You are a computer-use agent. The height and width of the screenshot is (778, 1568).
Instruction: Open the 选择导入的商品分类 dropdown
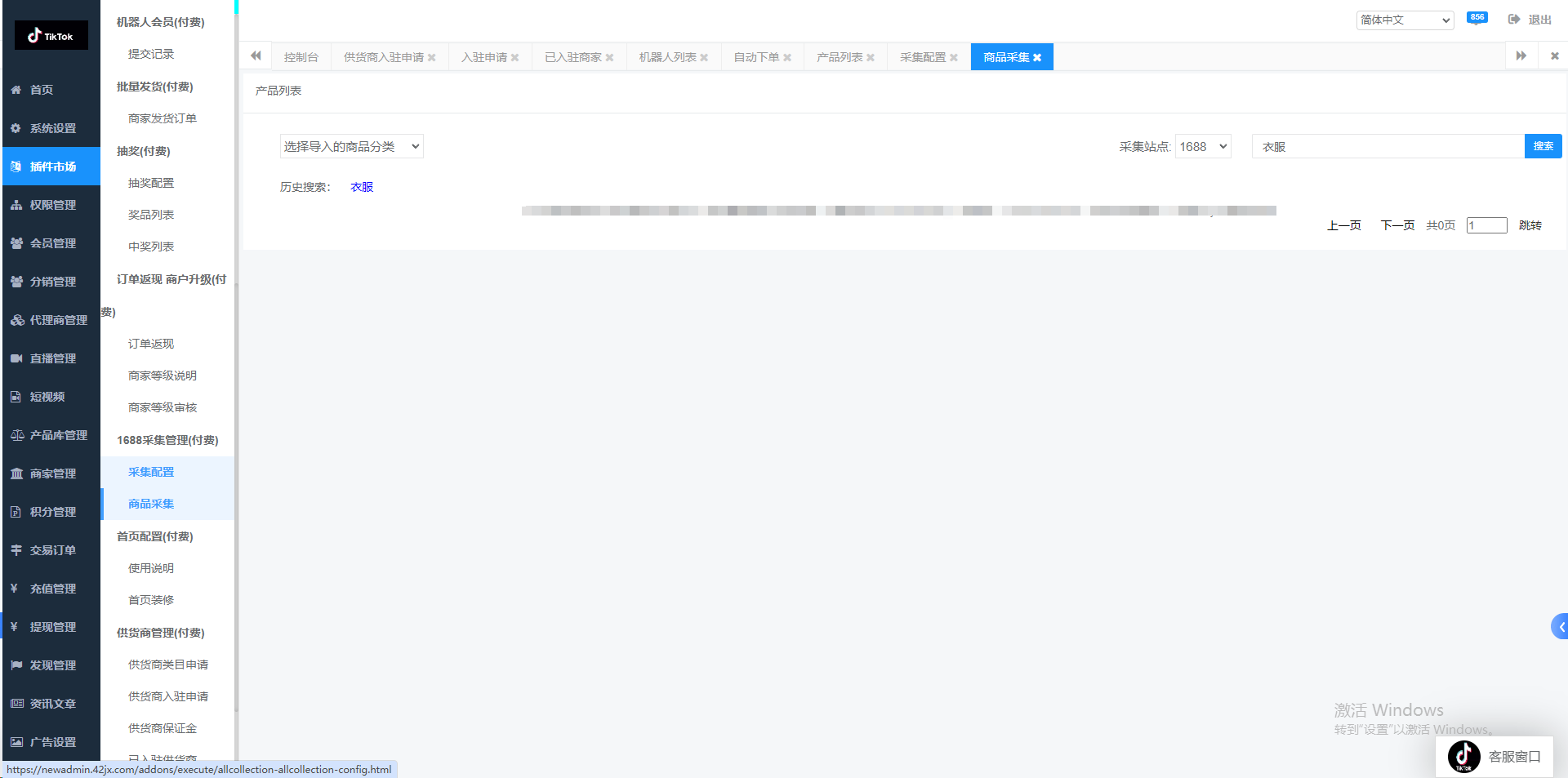coord(351,145)
